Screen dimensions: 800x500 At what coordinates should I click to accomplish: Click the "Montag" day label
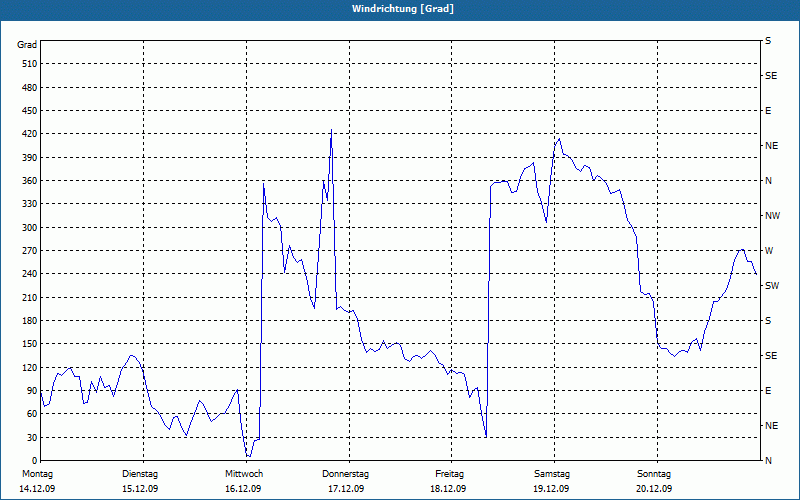tap(37, 474)
